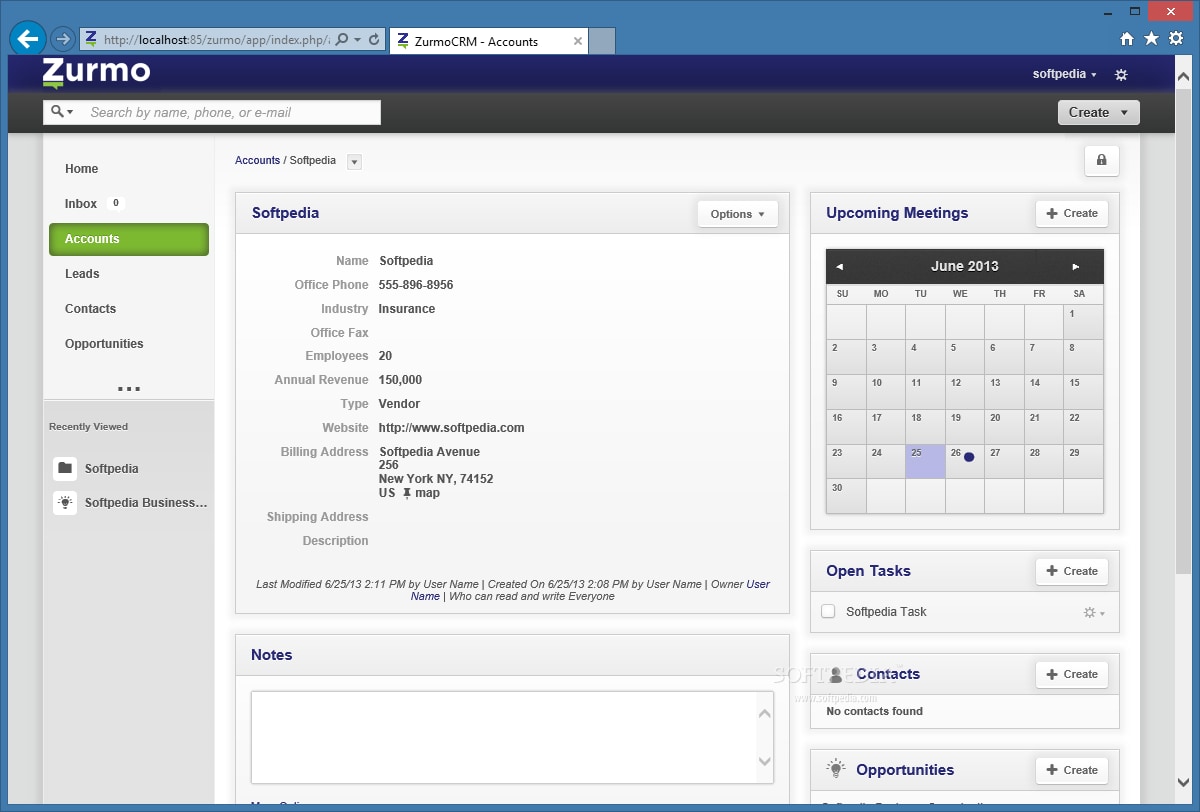This screenshot has height=812, width=1200.
Task: Open the Options dropdown for Softpedia account
Action: coord(737,214)
